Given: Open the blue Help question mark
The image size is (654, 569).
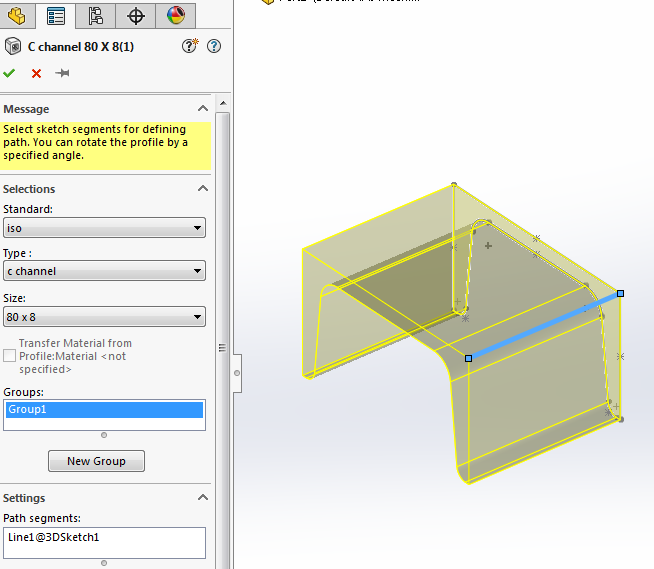Looking at the screenshot, I should click(x=214, y=46).
